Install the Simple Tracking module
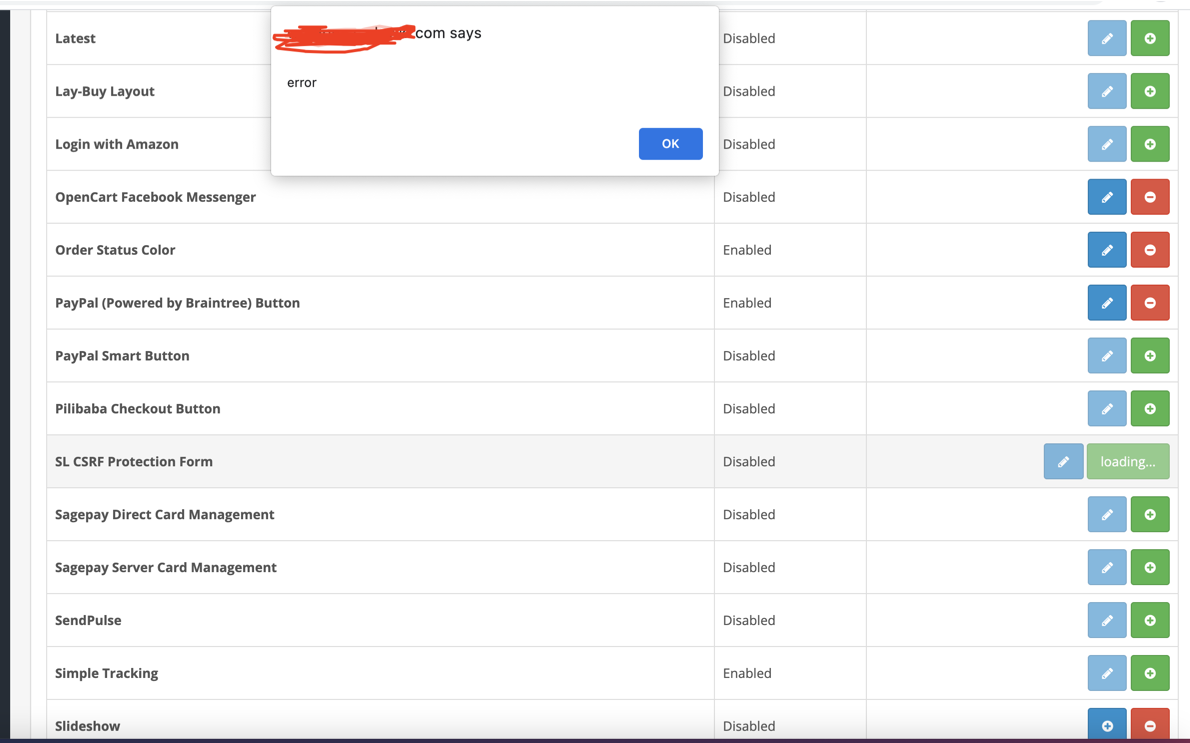Viewport: 1190px width, 743px height. (x=1150, y=673)
